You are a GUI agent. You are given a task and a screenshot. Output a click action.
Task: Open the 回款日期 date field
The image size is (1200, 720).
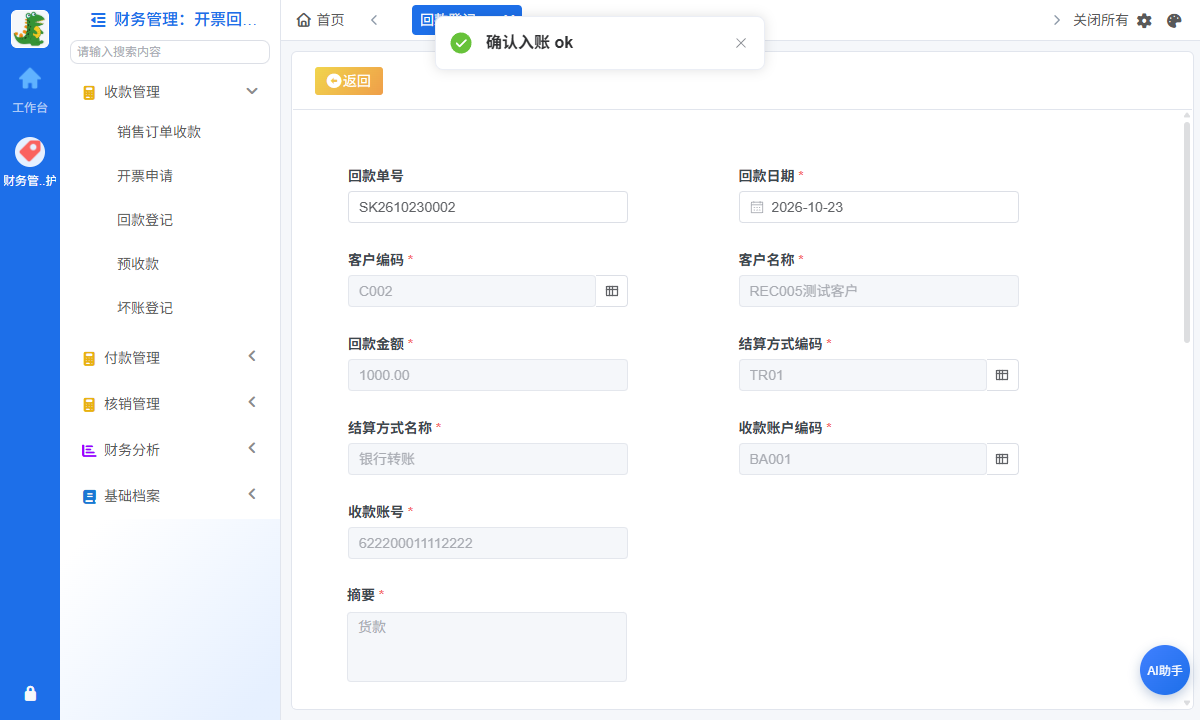point(878,207)
